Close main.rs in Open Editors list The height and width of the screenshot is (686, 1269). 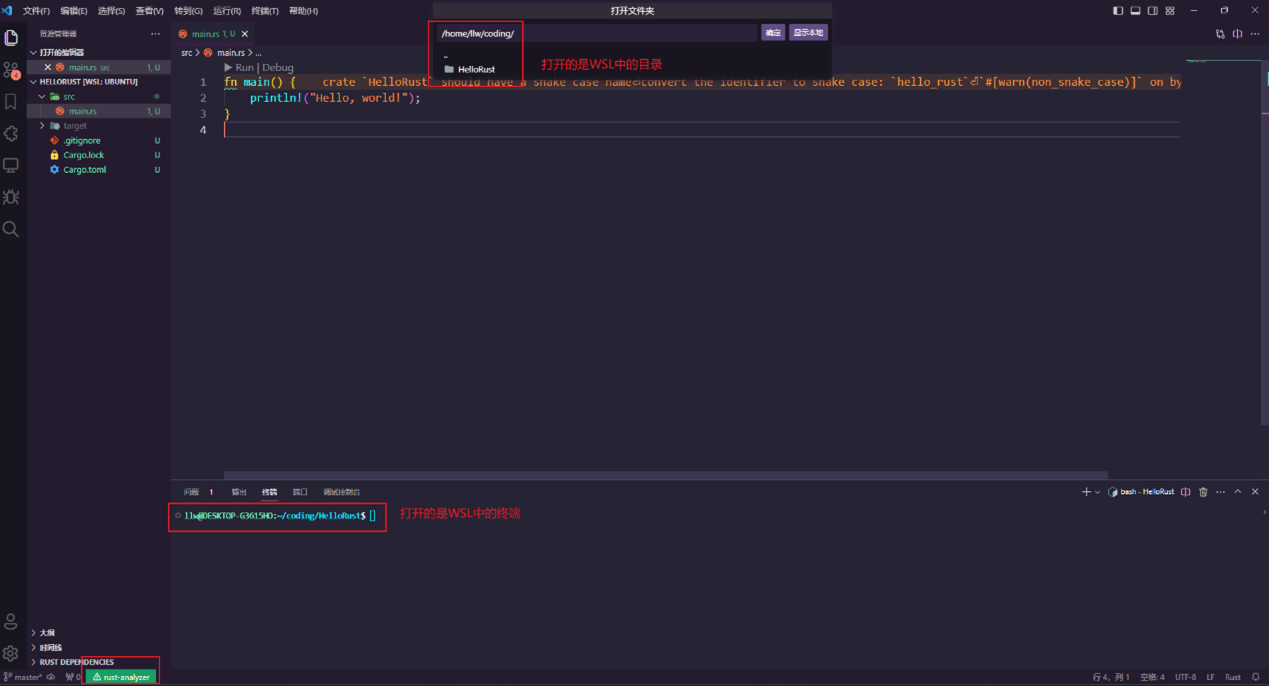(47, 67)
